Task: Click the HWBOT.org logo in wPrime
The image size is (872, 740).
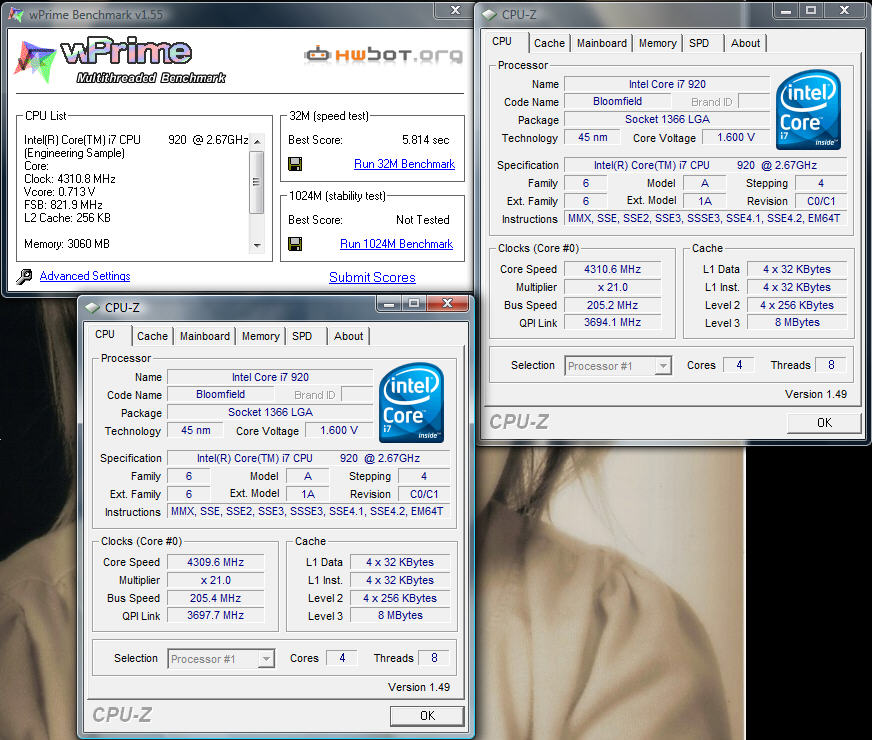Action: (383, 54)
